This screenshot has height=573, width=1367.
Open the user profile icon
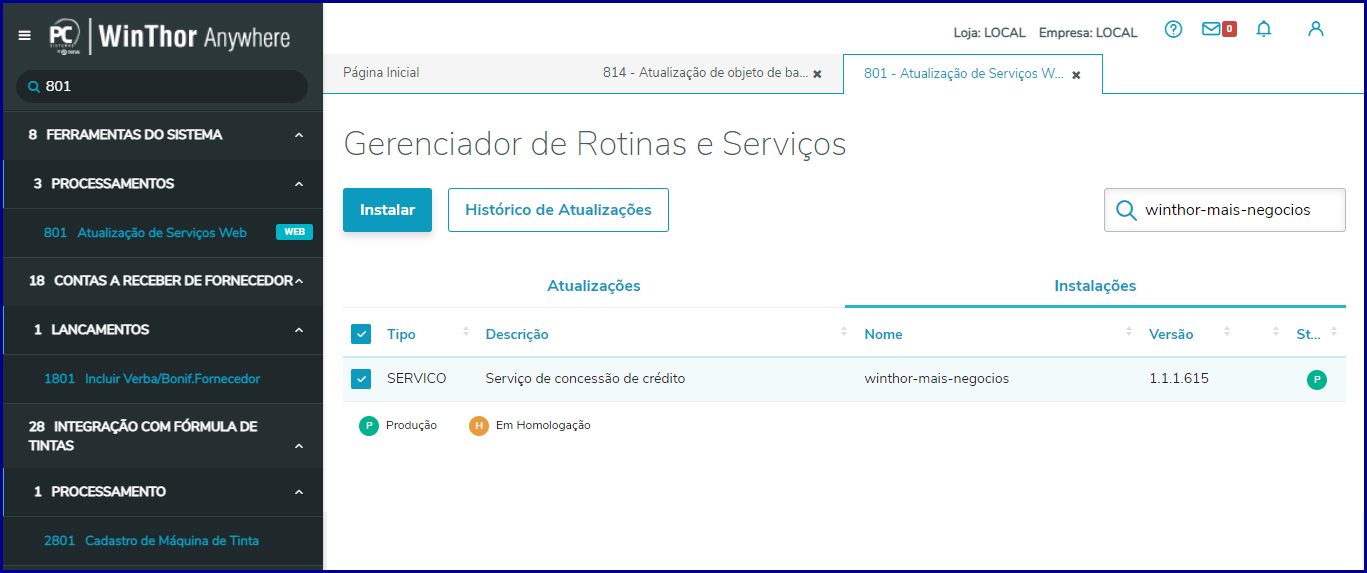(1316, 29)
